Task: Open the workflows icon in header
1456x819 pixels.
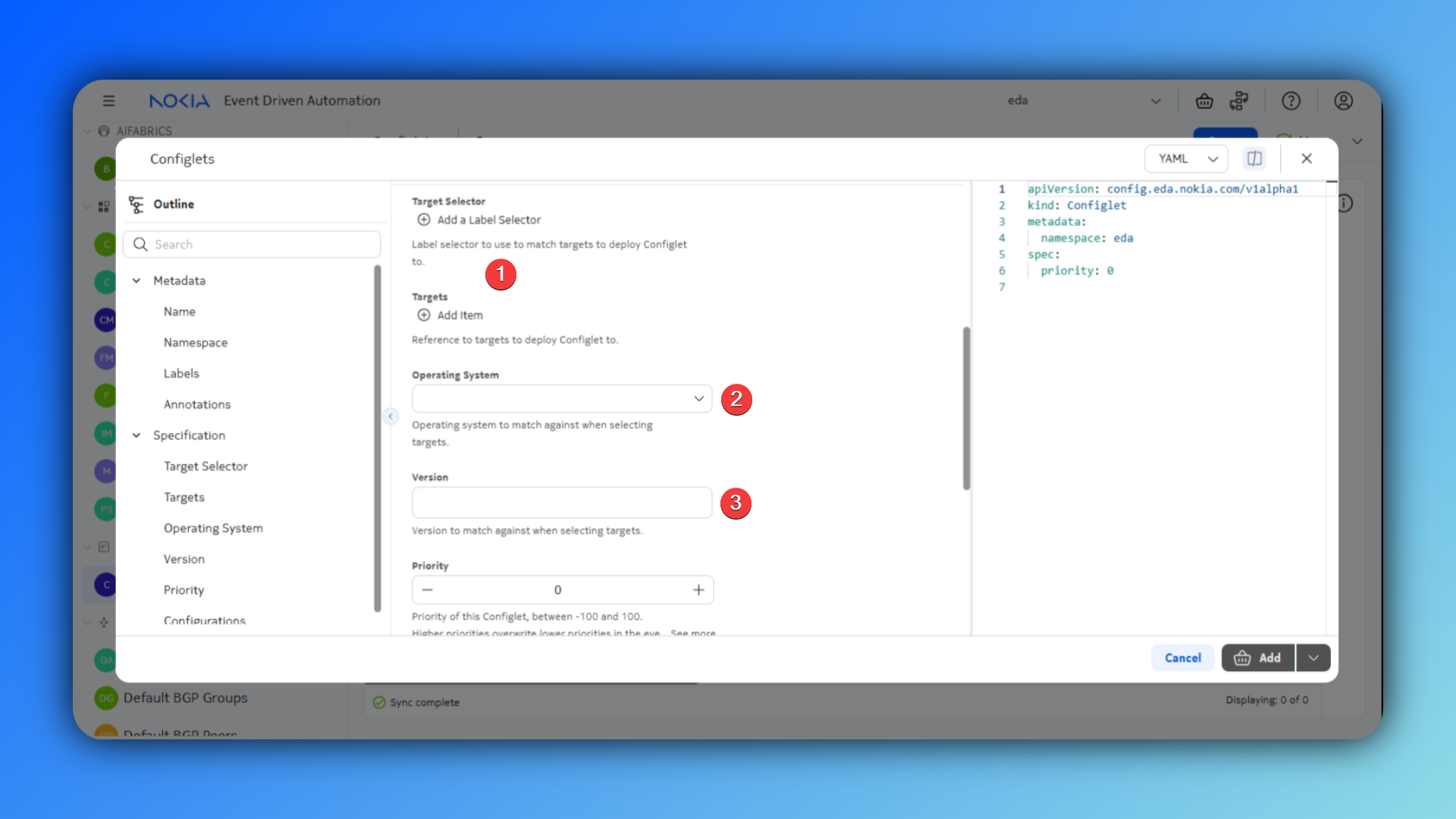Action: pos(1239,101)
